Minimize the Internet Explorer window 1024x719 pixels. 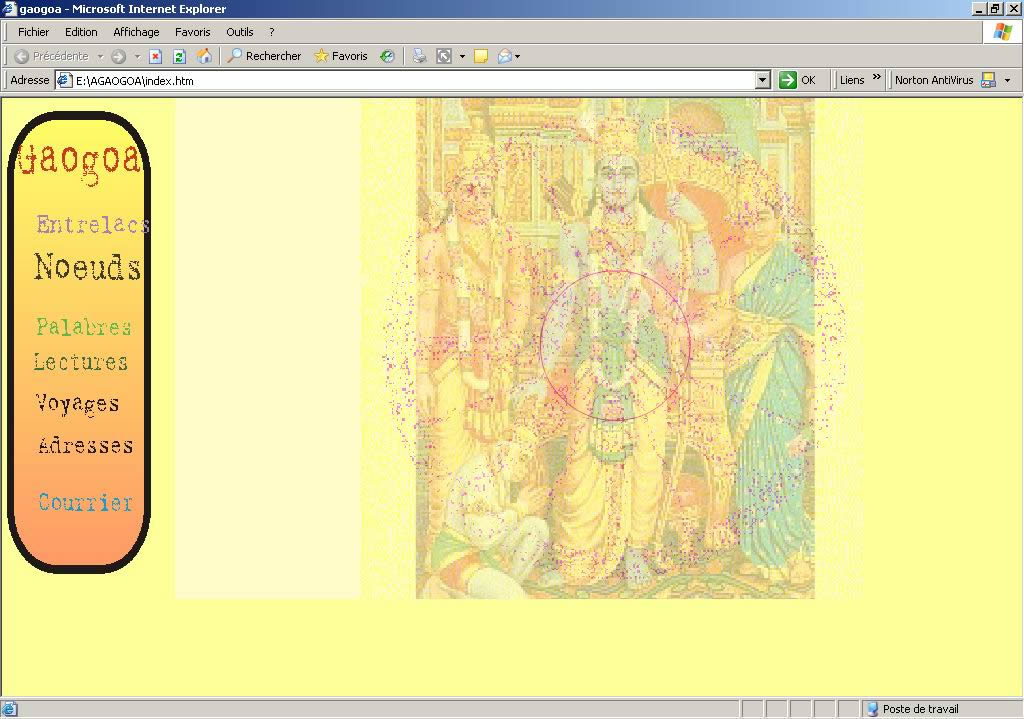[979, 8]
